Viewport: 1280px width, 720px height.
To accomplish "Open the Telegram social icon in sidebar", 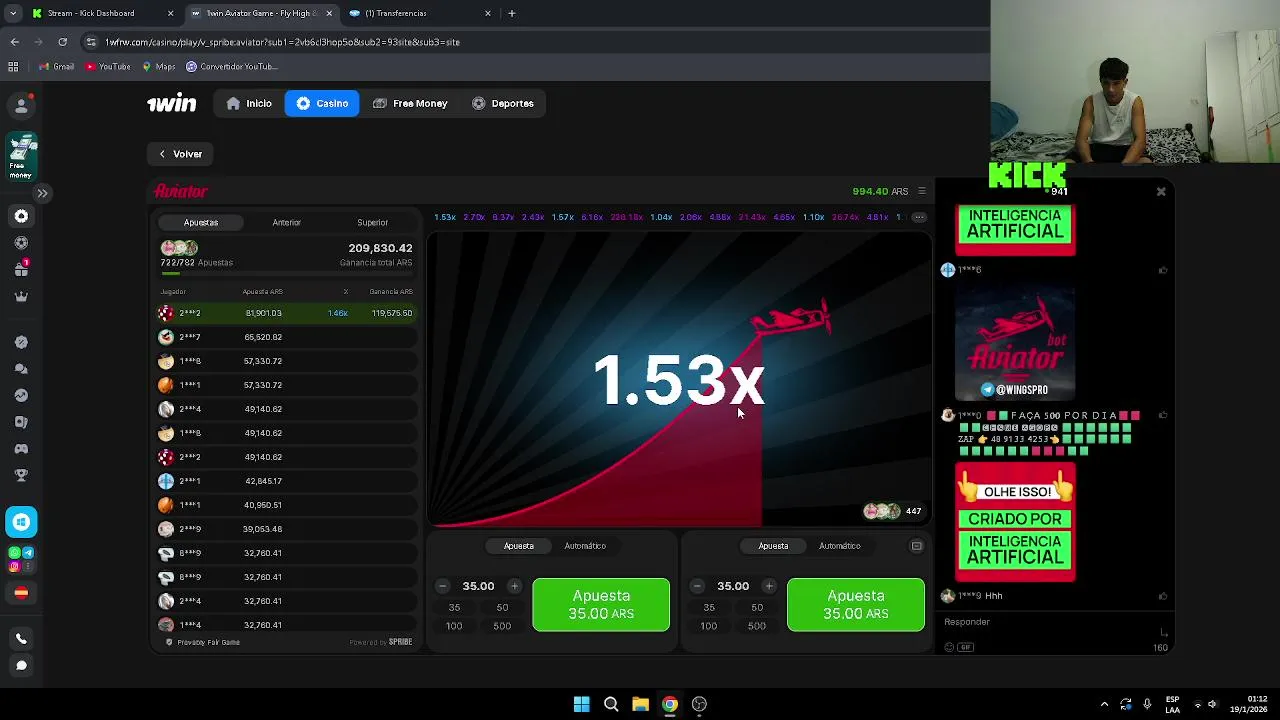I will (28, 553).
